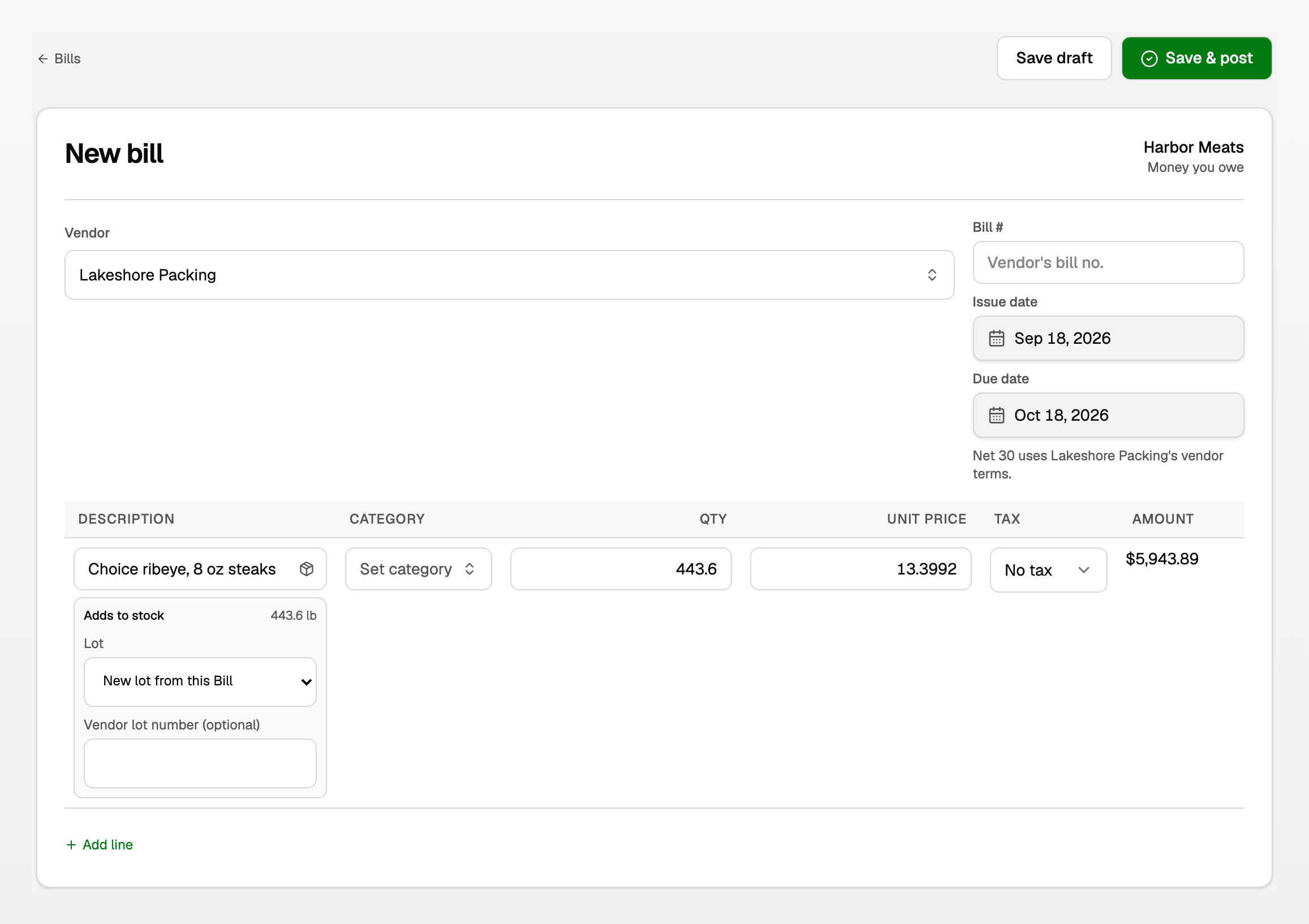
Task: Click the Money you owe subtitle
Action: point(1195,167)
